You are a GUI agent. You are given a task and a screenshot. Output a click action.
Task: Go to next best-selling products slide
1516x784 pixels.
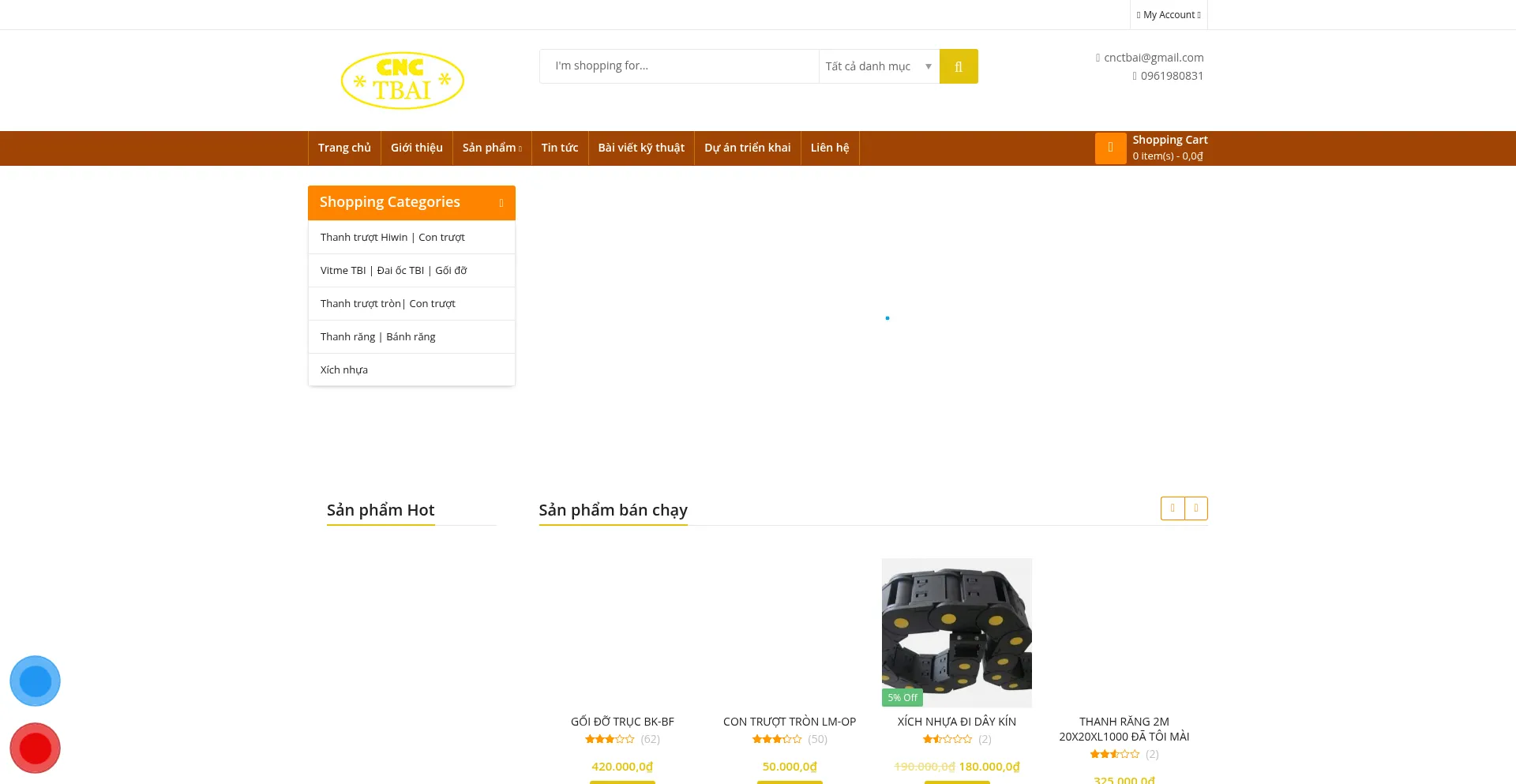coord(1196,508)
